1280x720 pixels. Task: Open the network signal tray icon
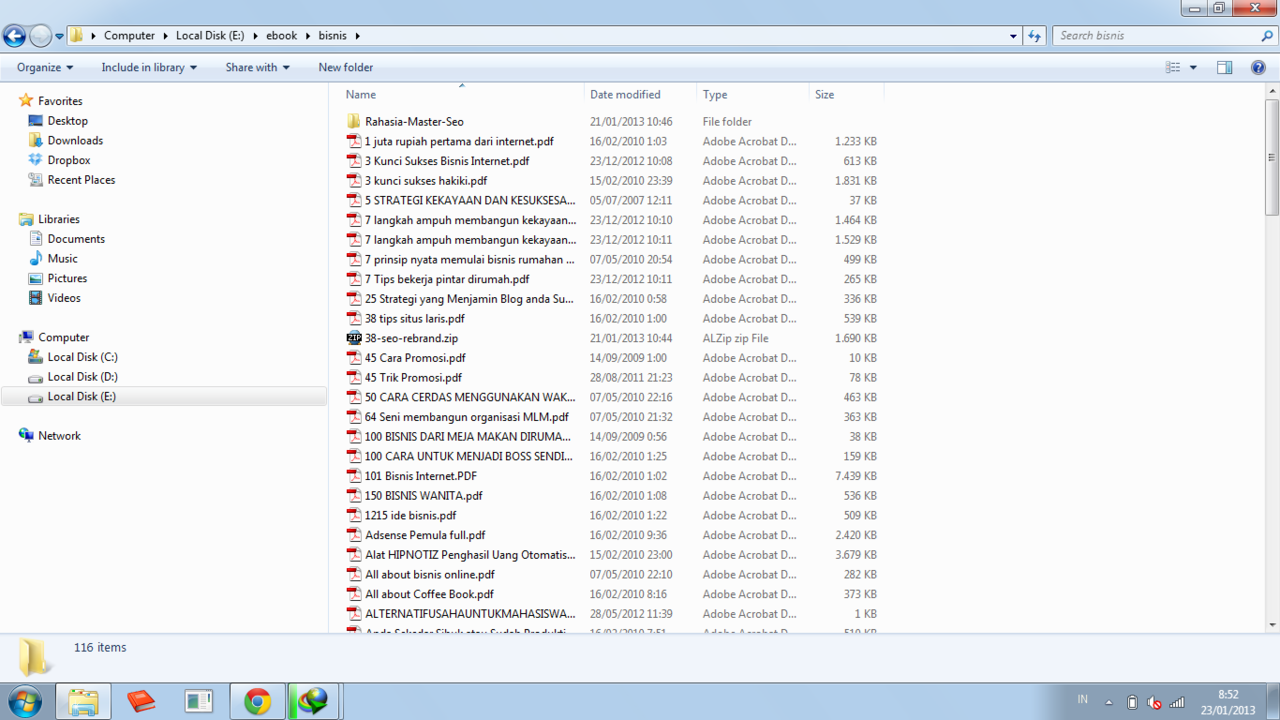click(x=1177, y=702)
